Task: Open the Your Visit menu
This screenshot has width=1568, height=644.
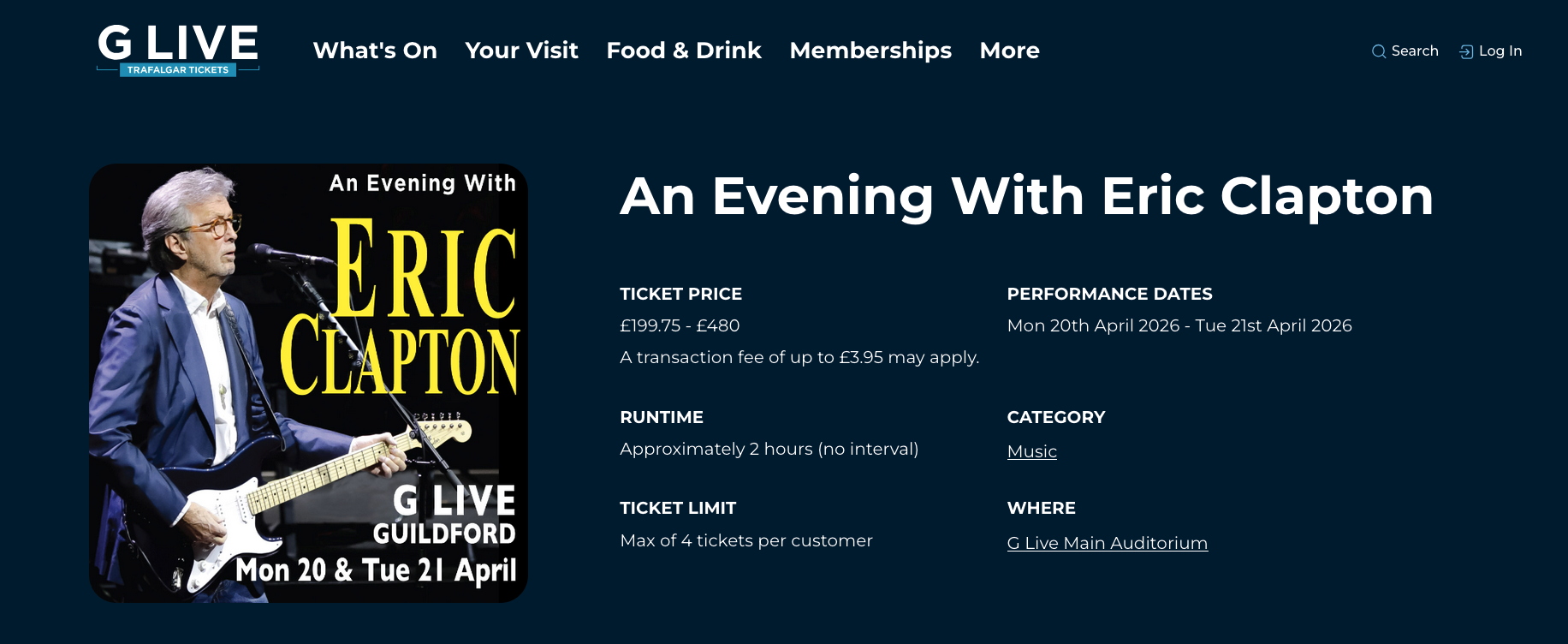Action: click(521, 51)
